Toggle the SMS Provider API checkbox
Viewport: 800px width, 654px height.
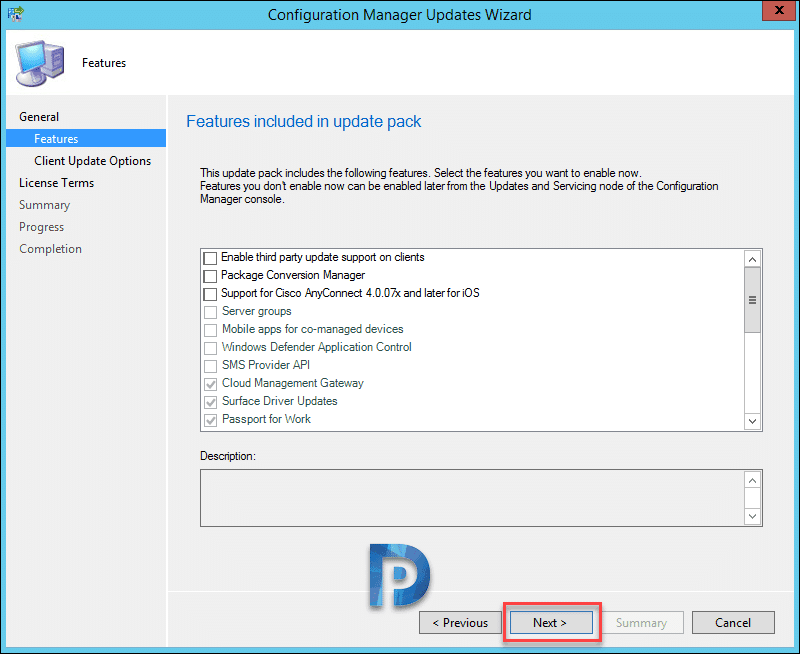click(x=210, y=366)
